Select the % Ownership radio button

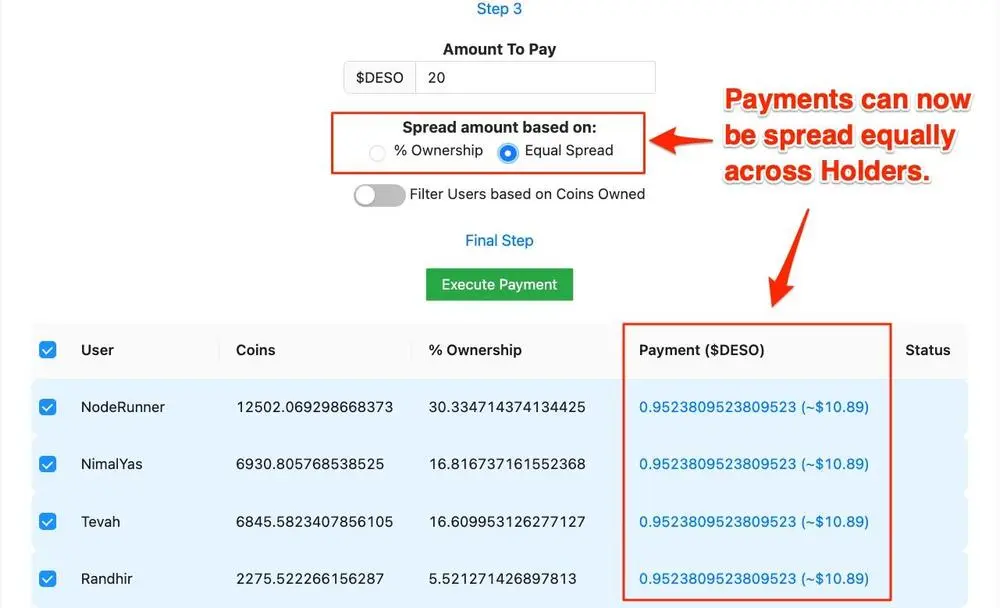coord(377,153)
